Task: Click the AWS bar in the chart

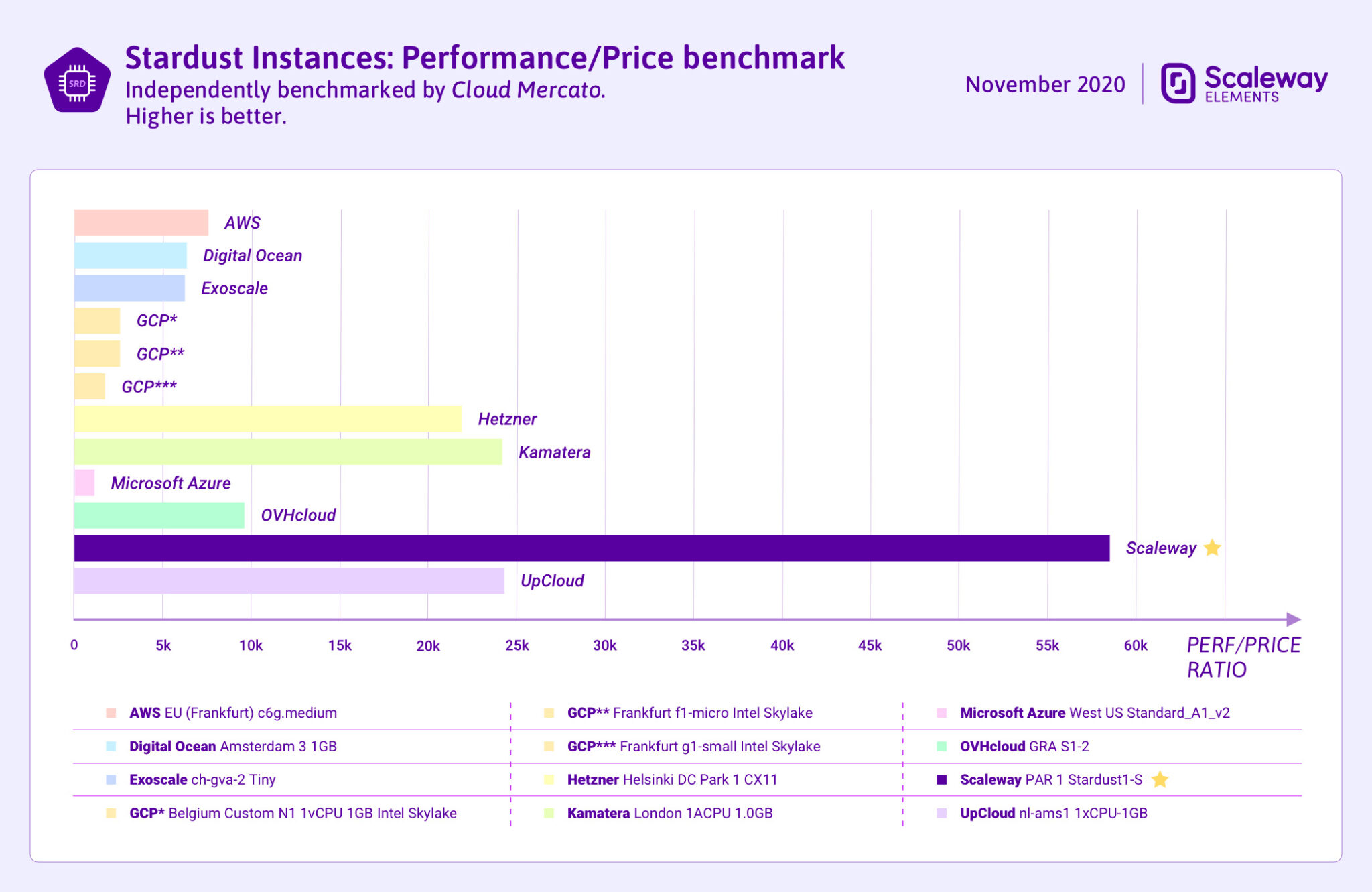Action: pyautogui.click(x=141, y=222)
